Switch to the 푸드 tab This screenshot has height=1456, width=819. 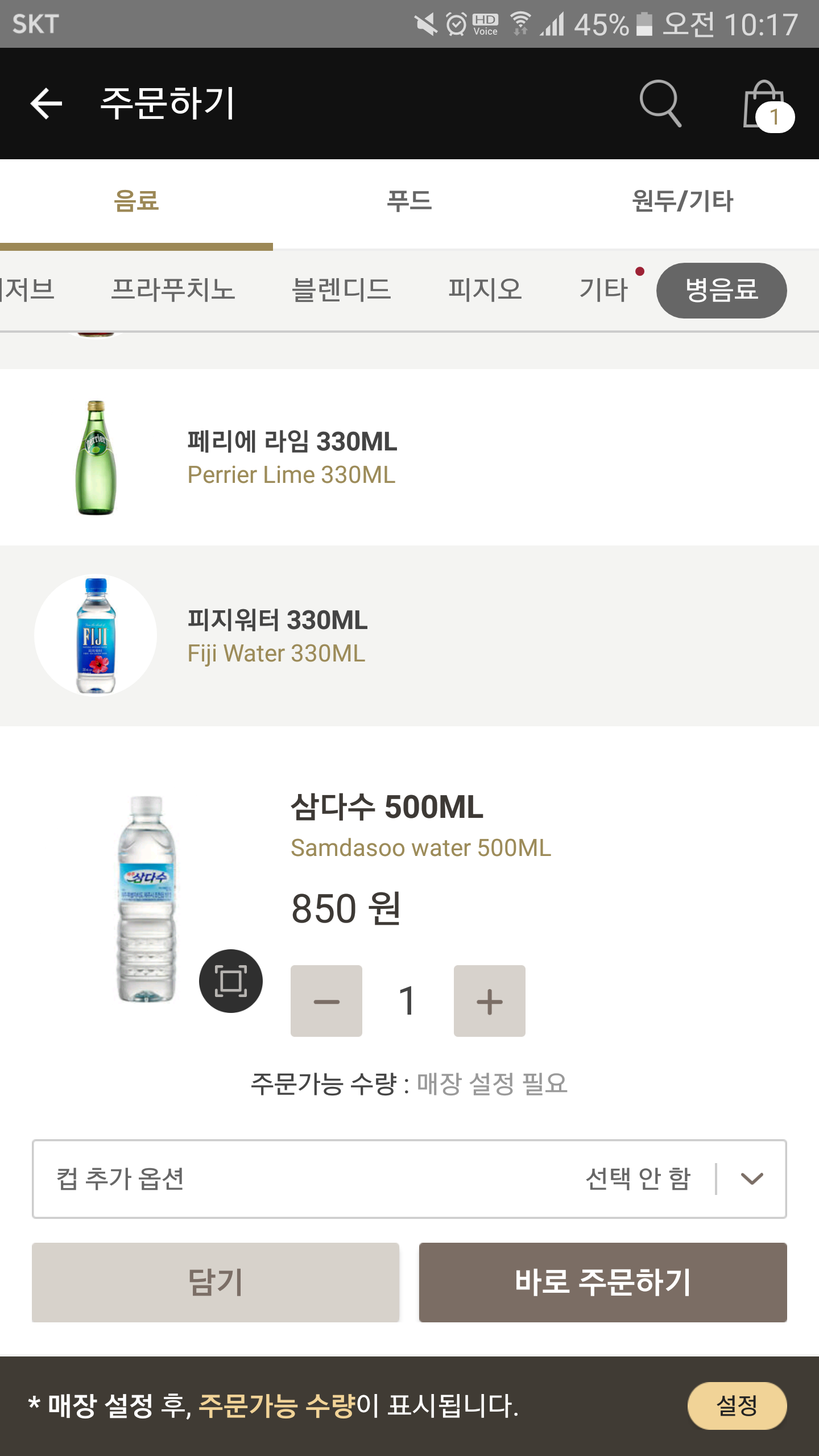[409, 201]
